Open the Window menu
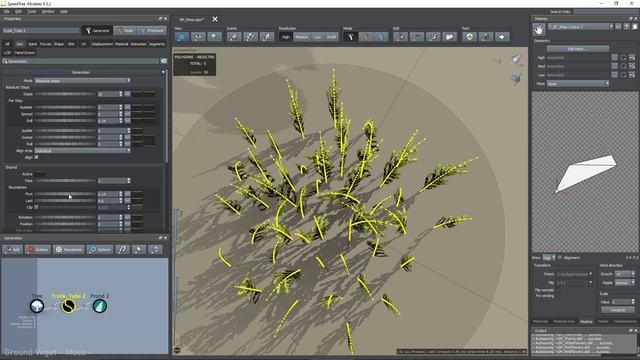Screen dimensions: 640x360 coord(48,11)
